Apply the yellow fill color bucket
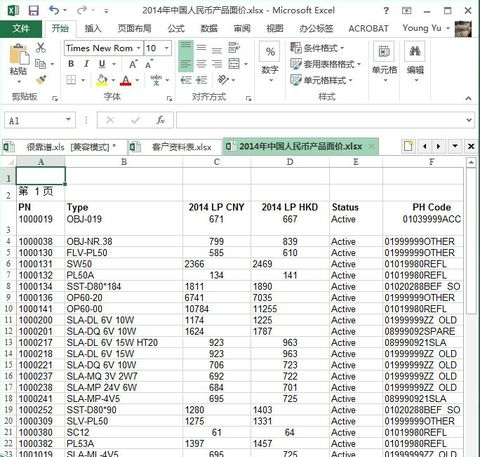The image size is (480, 457). [x=102, y=80]
